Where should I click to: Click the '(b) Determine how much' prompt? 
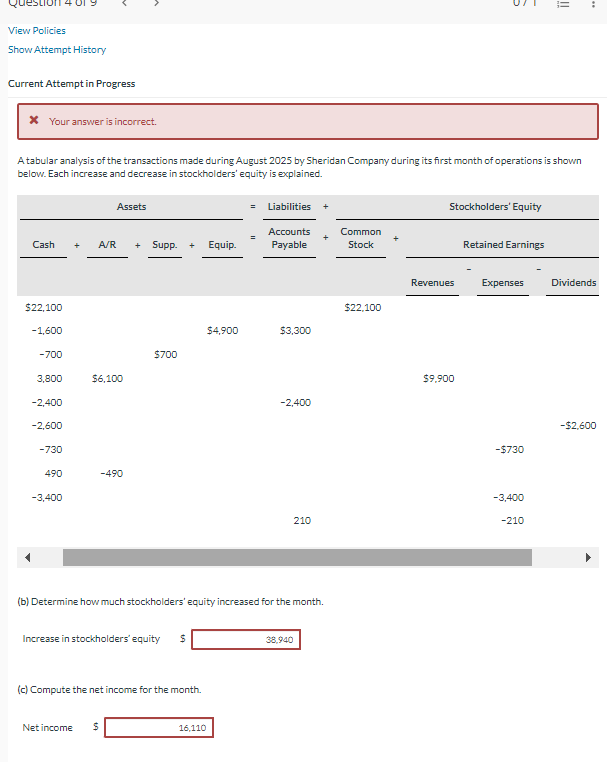point(170,602)
